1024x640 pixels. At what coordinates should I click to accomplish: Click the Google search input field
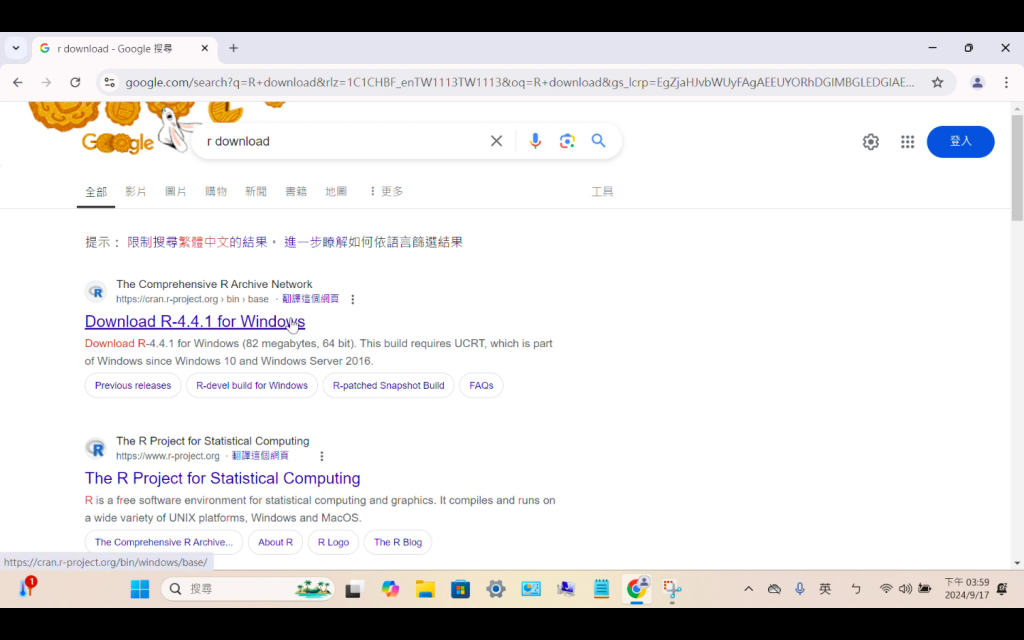(343, 141)
